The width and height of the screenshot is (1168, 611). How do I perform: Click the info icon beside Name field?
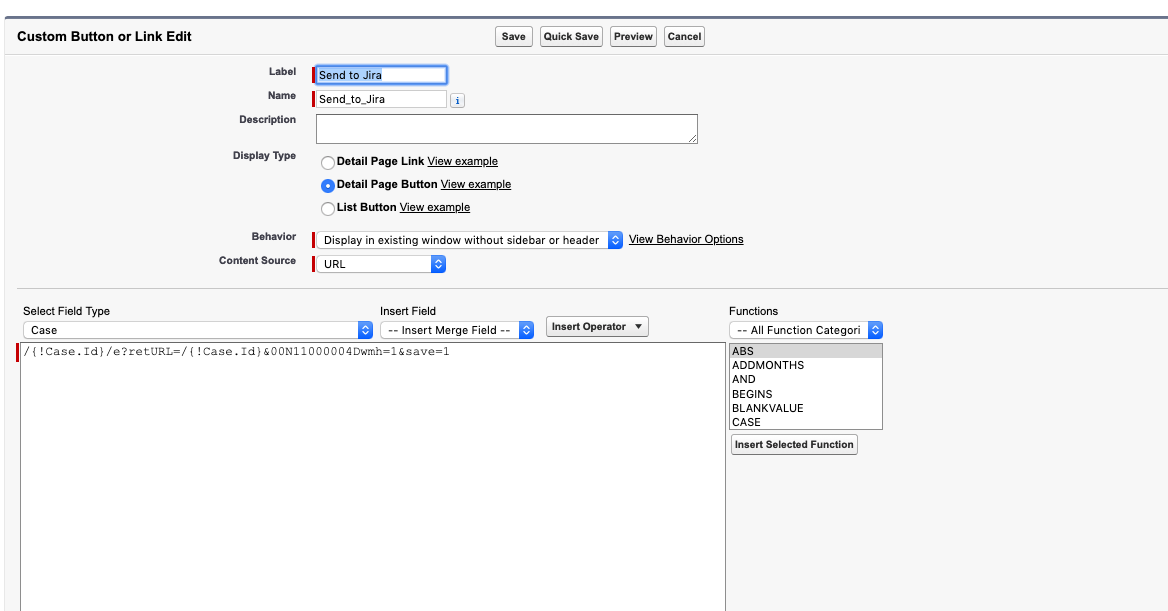point(457,100)
